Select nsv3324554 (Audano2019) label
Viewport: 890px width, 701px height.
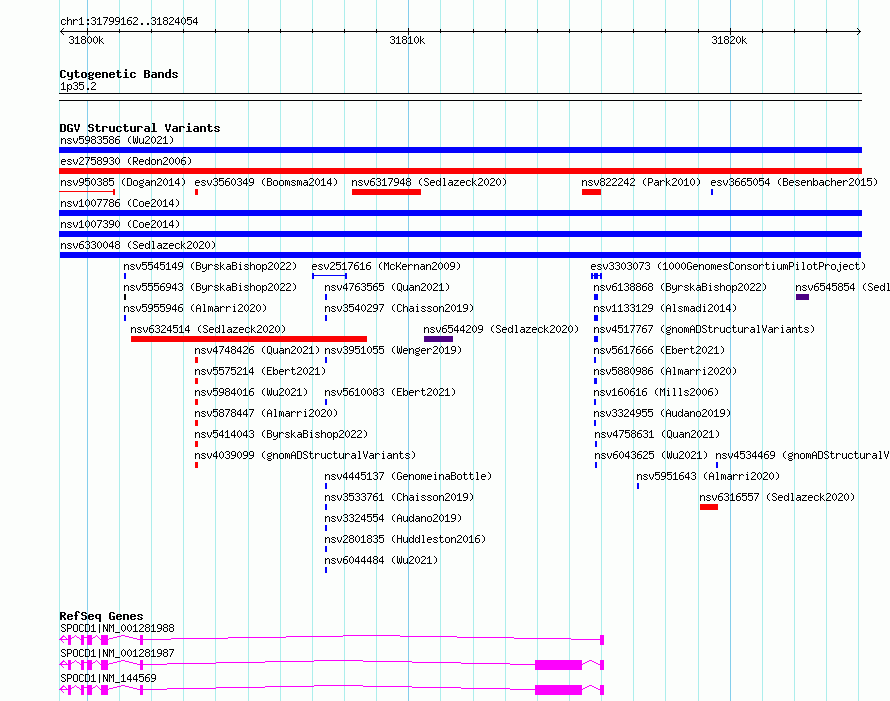click(393, 518)
